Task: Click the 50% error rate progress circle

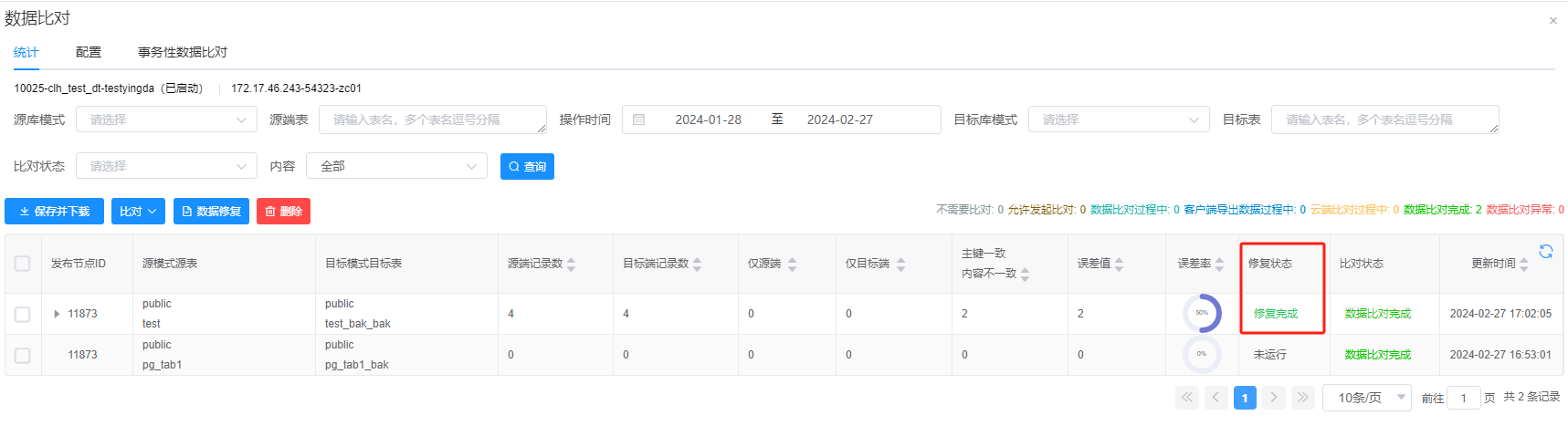Action: pos(1202,313)
